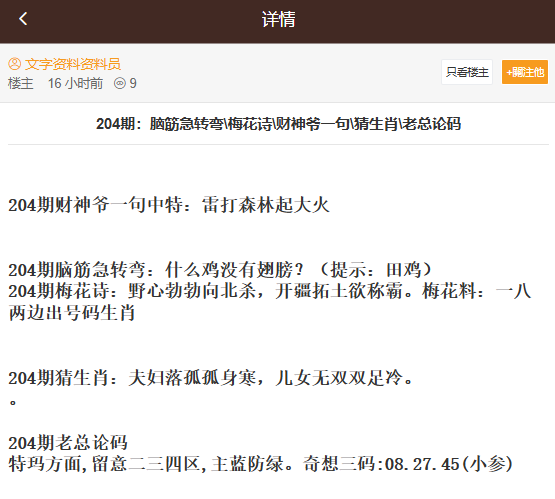Viewport: 555px width, 499px height.
Task: Follow the author with the +關注他 button
Action: click(525, 72)
